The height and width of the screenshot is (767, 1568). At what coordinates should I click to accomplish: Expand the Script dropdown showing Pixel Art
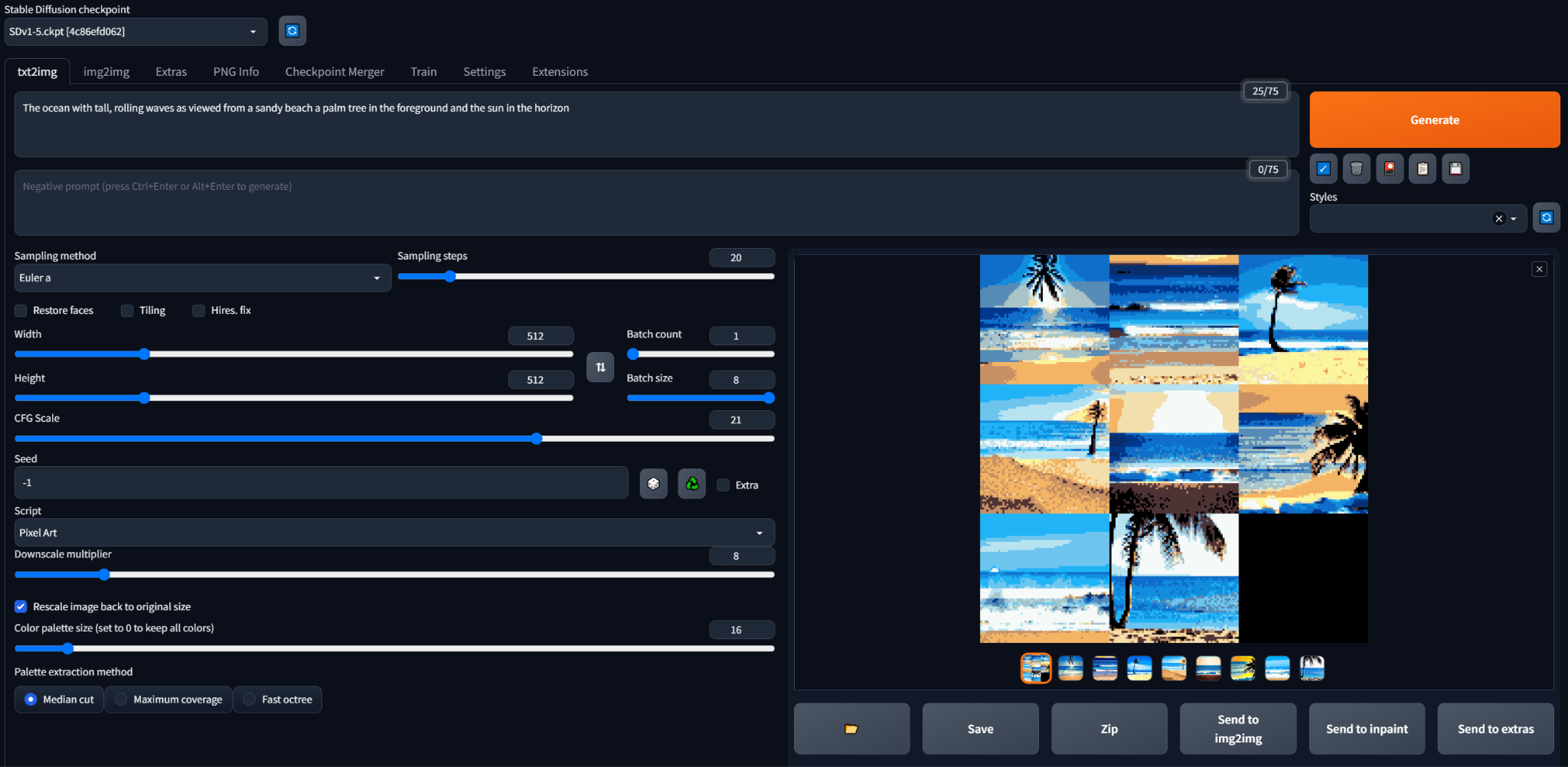[x=394, y=533]
